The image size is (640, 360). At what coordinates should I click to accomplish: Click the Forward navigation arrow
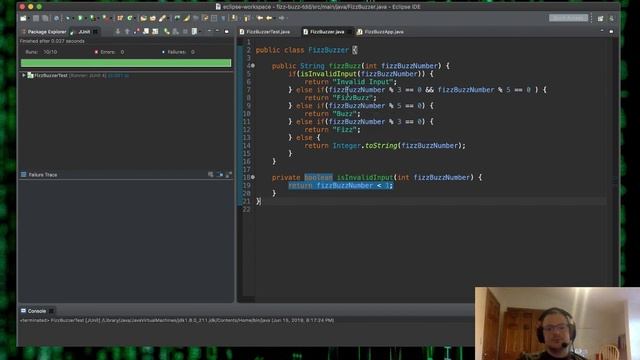pyautogui.click(x=281, y=18)
